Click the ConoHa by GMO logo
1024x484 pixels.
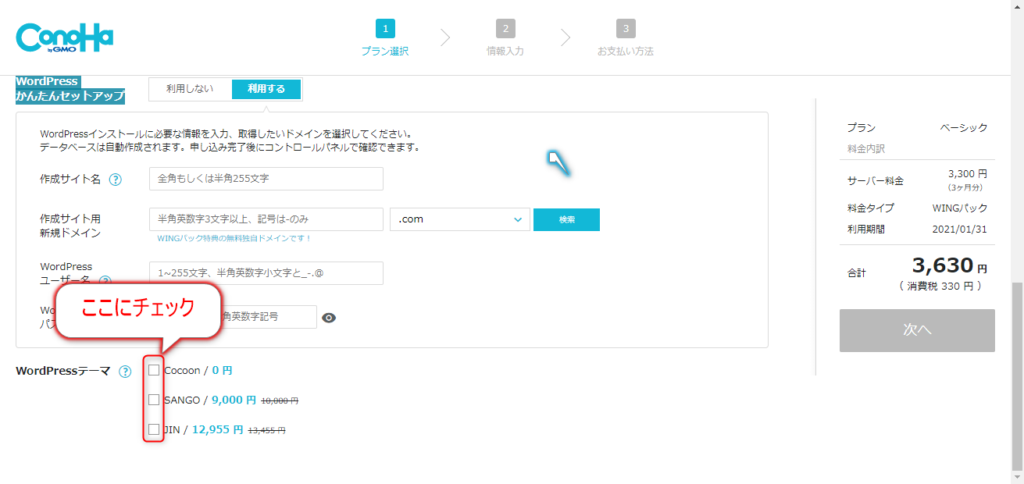pyautogui.click(x=64, y=39)
